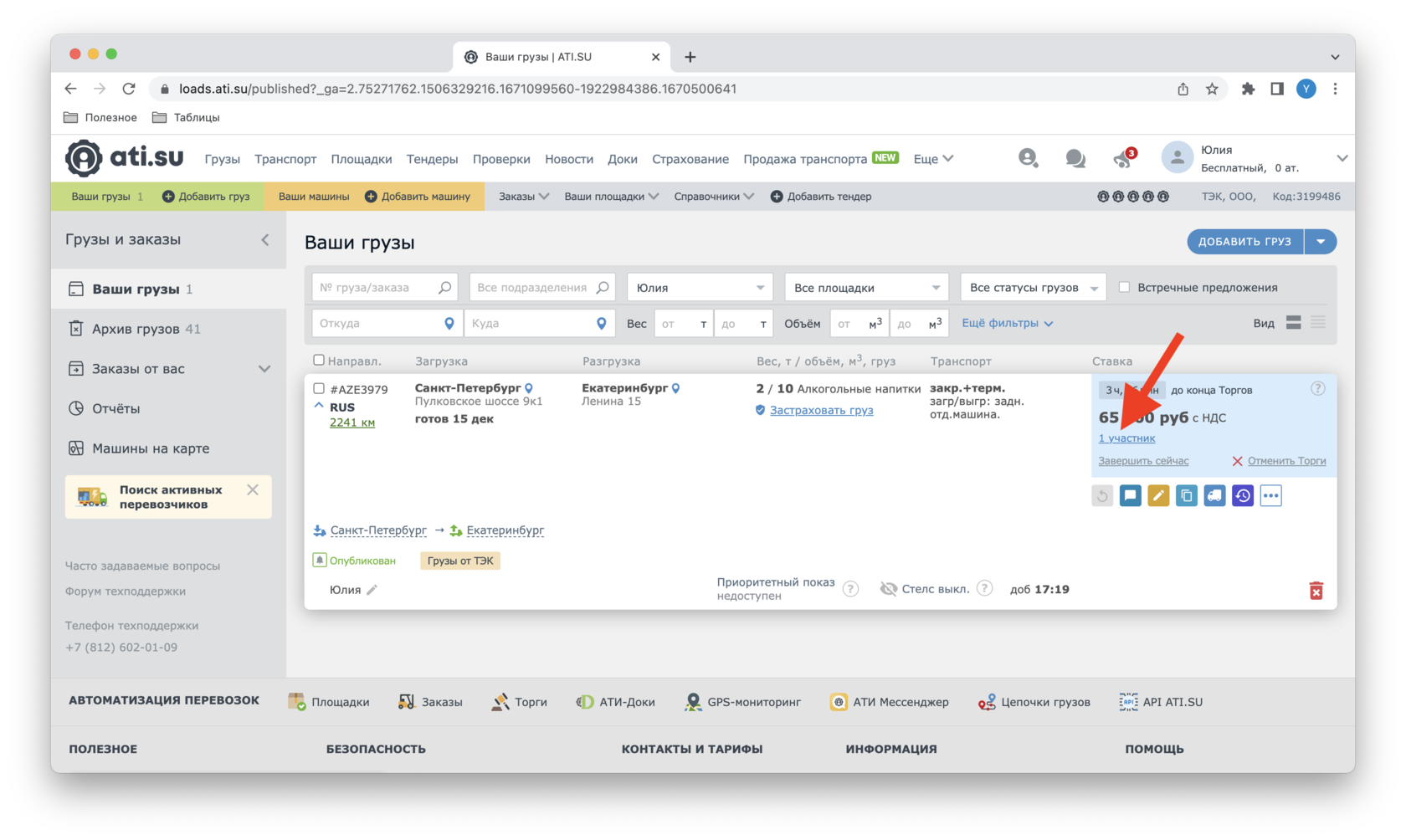Expand Ещё фильтры
Image resolution: width=1406 pixels, height=840 pixels.
pos(1007,323)
